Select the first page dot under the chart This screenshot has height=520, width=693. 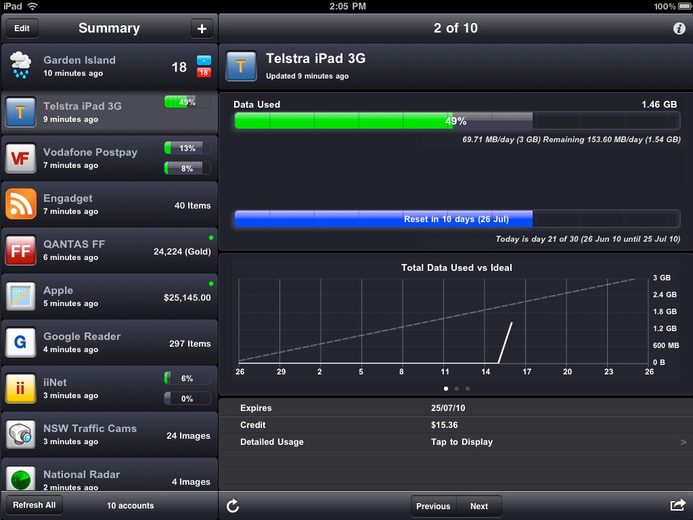tap(446, 389)
